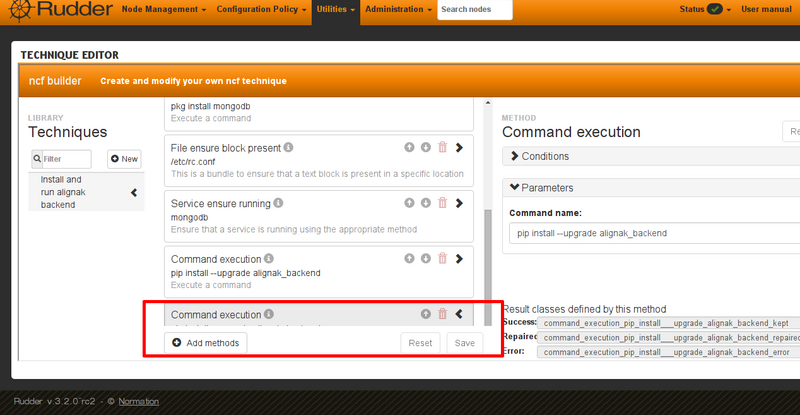Screen dimensions: 800x415
Task: Open the Normation footer link
Action: pyautogui.click(x=139, y=401)
